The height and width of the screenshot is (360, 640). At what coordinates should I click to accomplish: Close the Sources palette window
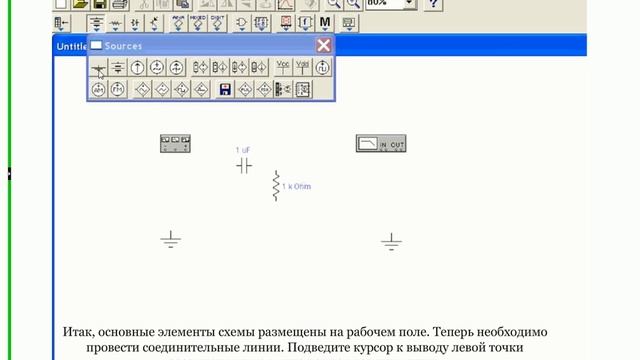(324, 45)
